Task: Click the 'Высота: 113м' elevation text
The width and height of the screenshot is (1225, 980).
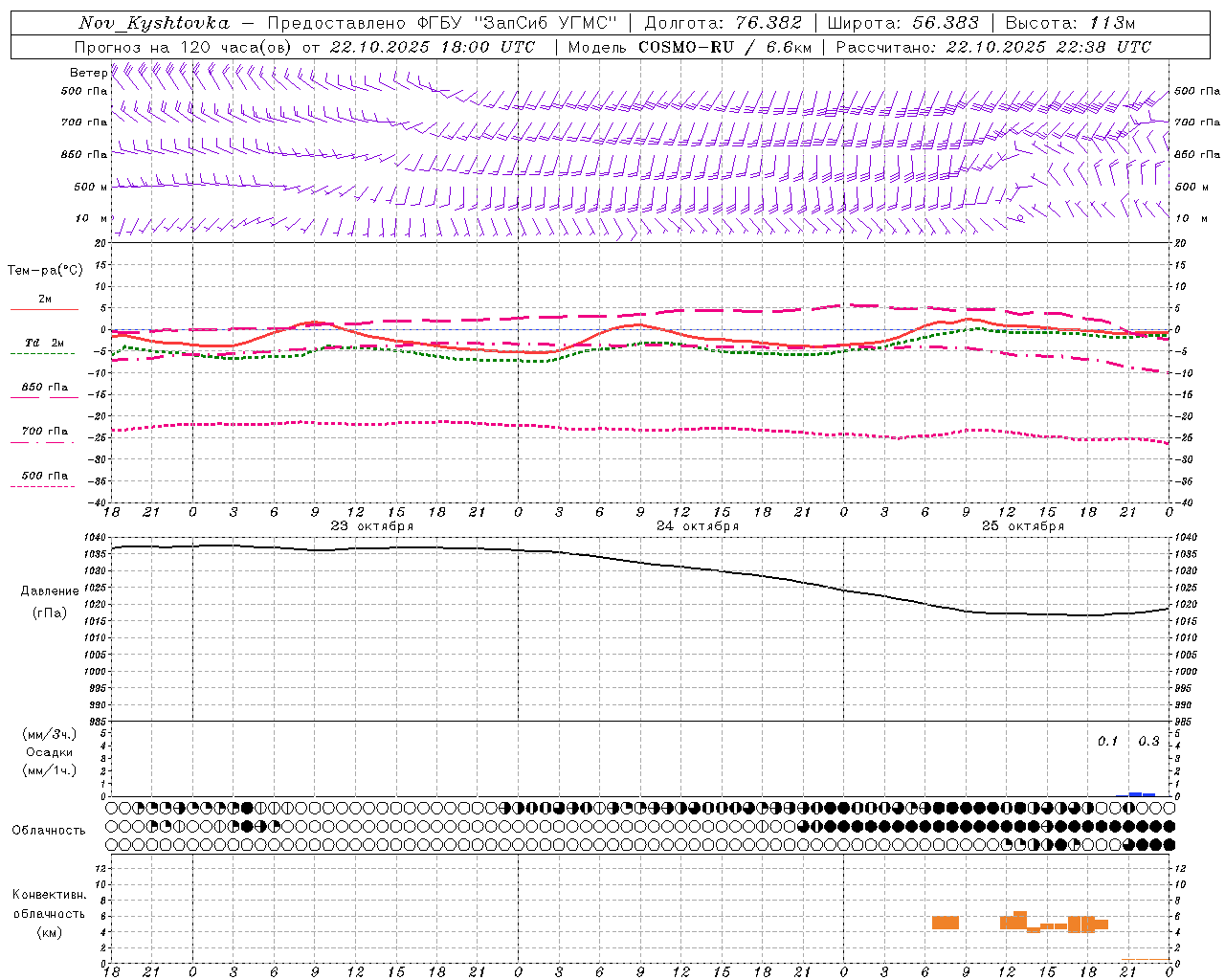Action: (1070, 23)
